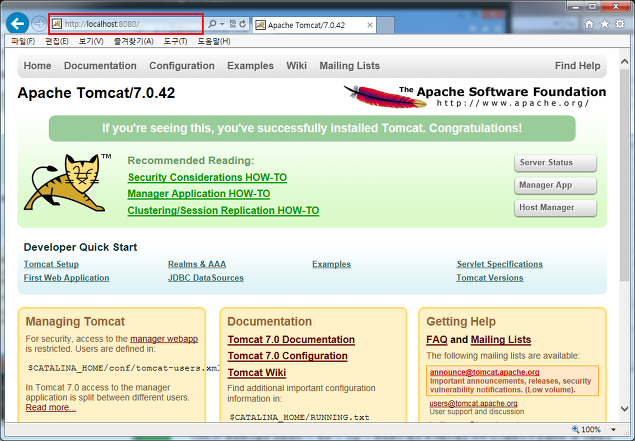
Task: Open Tomcat 7.0 Documentation link
Action: pos(291,340)
